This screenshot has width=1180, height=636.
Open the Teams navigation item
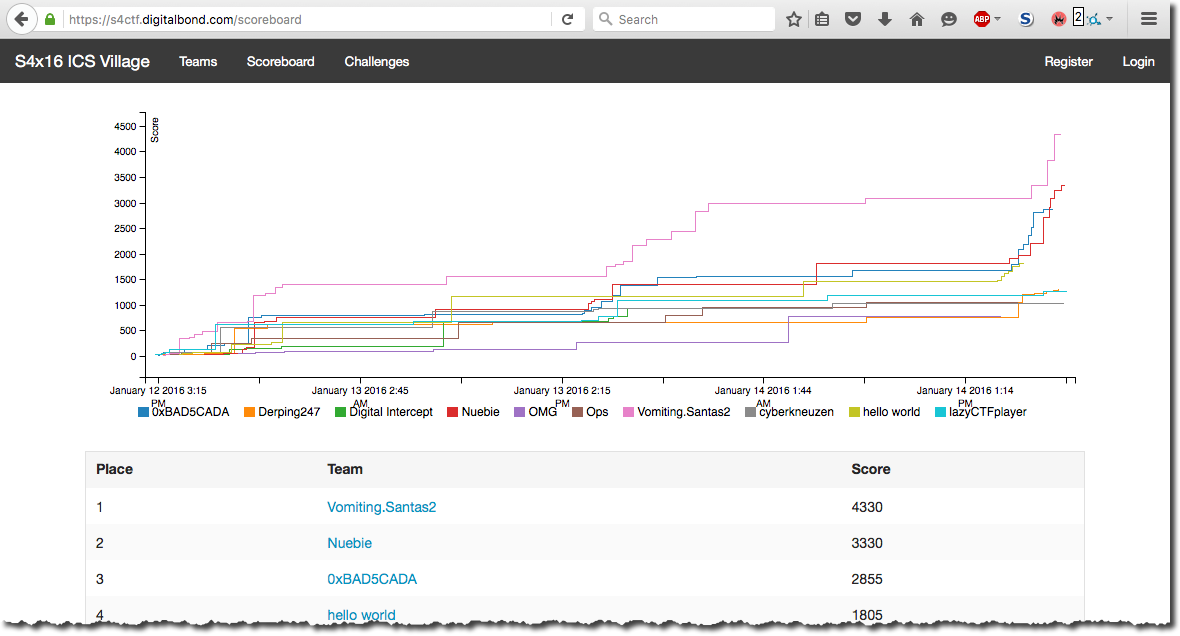pyautogui.click(x=198, y=62)
